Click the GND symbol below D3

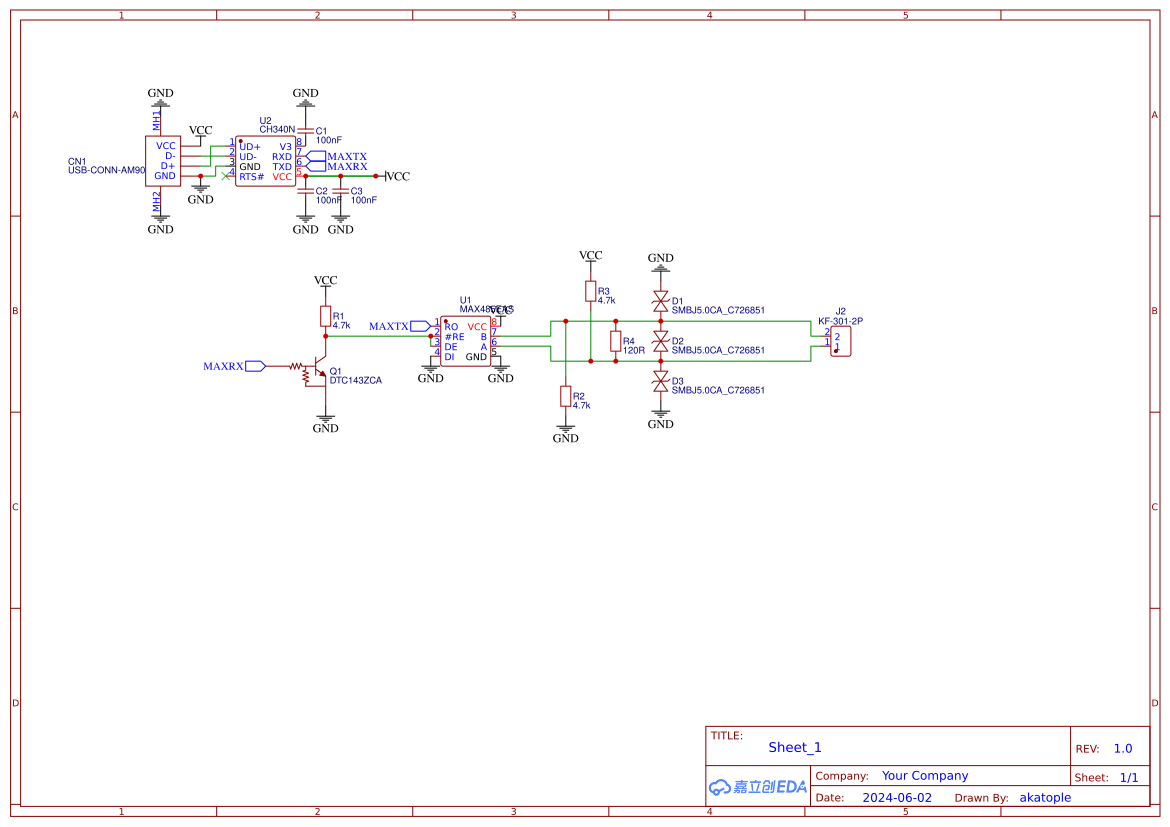tap(660, 419)
